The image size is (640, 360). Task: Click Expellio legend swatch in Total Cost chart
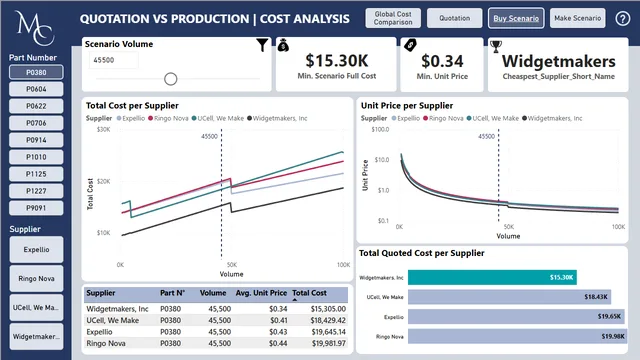click(119, 118)
